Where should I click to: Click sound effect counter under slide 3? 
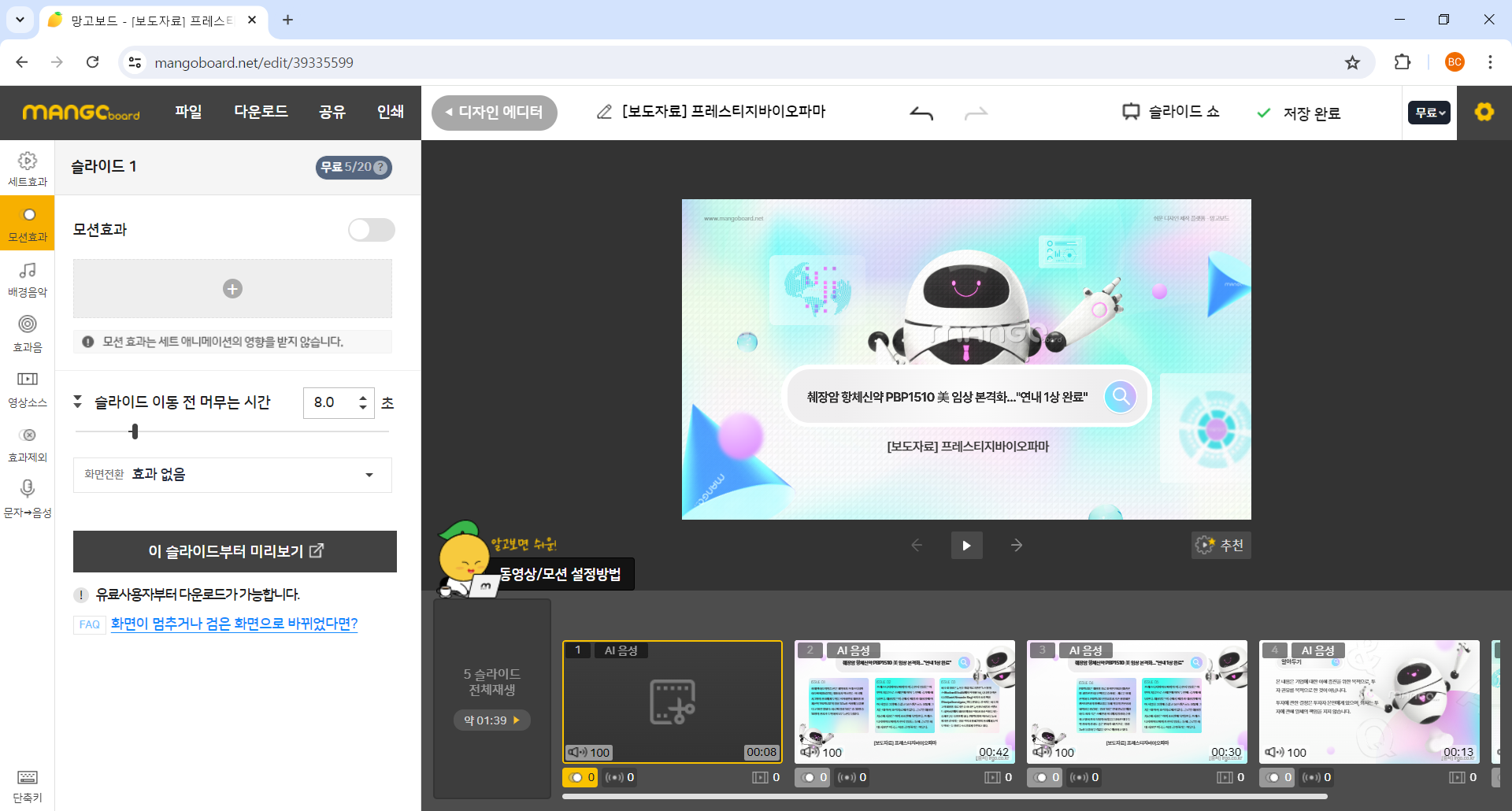coord(1084,777)
